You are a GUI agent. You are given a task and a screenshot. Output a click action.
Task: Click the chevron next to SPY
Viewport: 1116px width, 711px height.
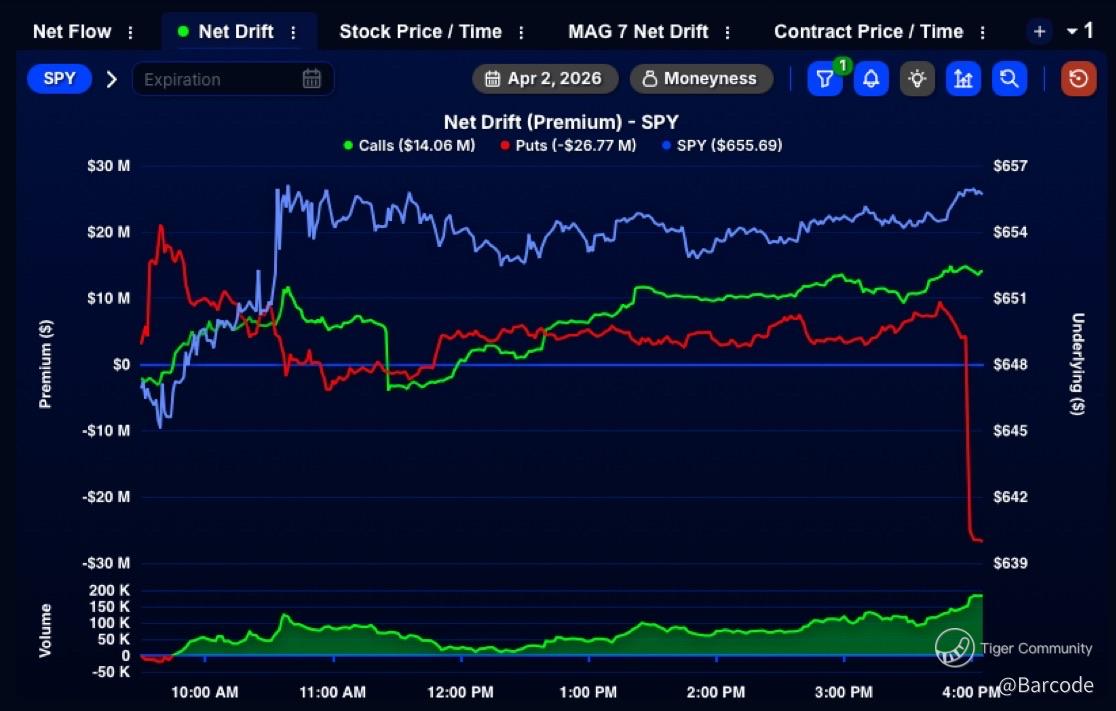coord(111,79)
